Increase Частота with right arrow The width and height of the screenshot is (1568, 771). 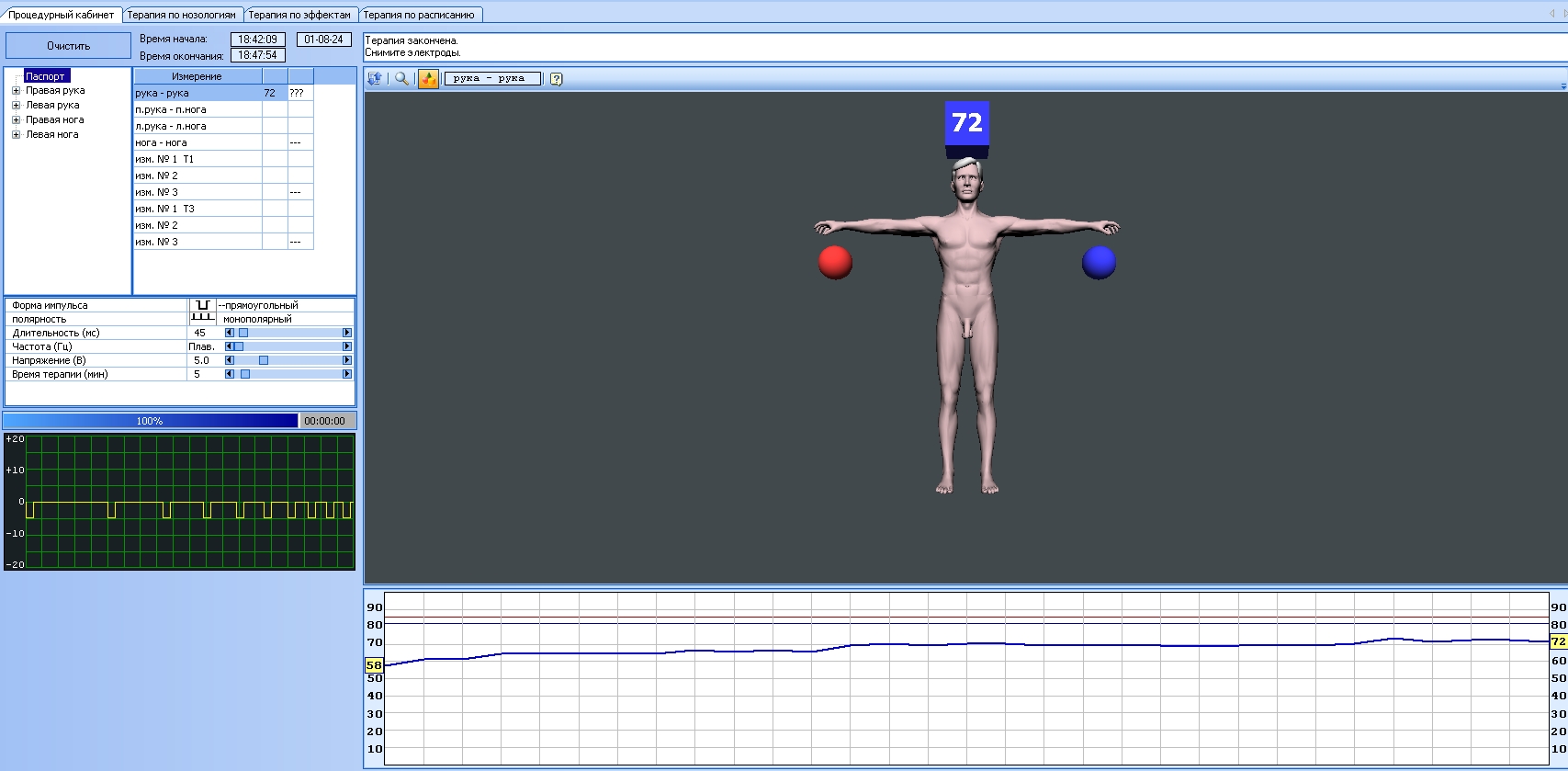[x=346, y=346]
